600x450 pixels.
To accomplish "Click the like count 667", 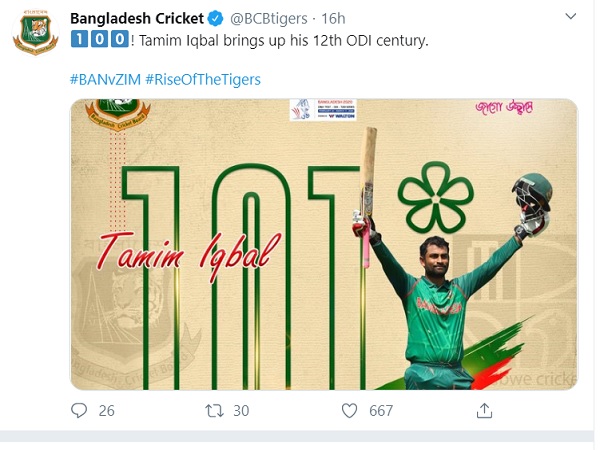I will pyautogui.click(x=380, y=410).
